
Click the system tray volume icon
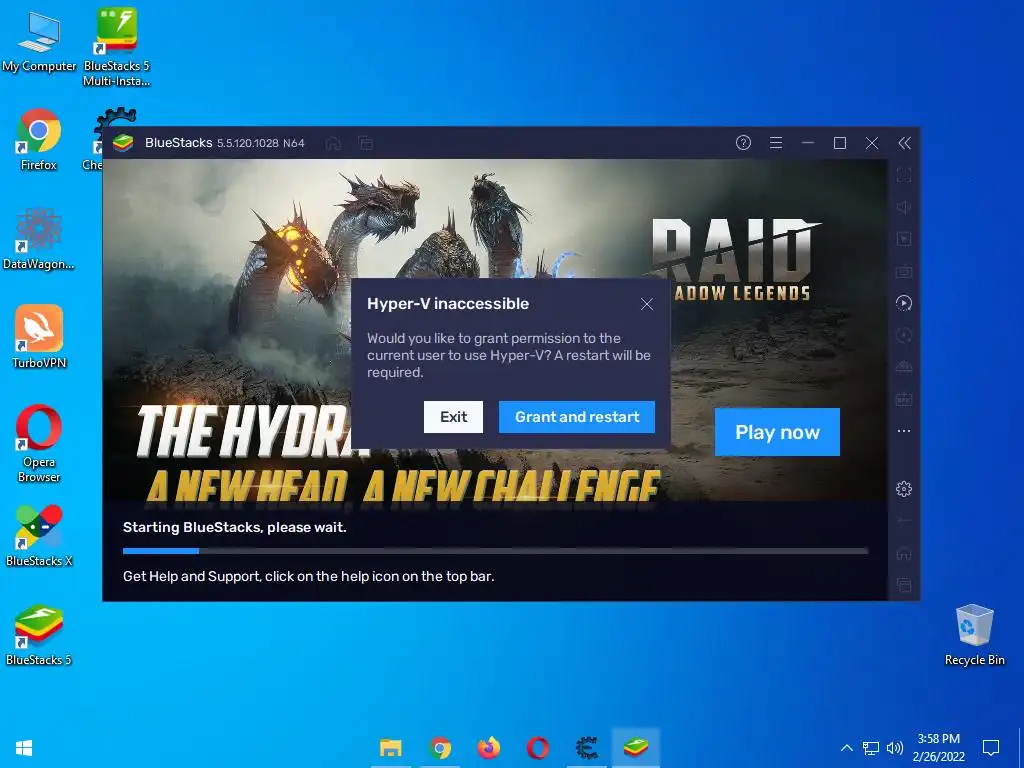895,748
